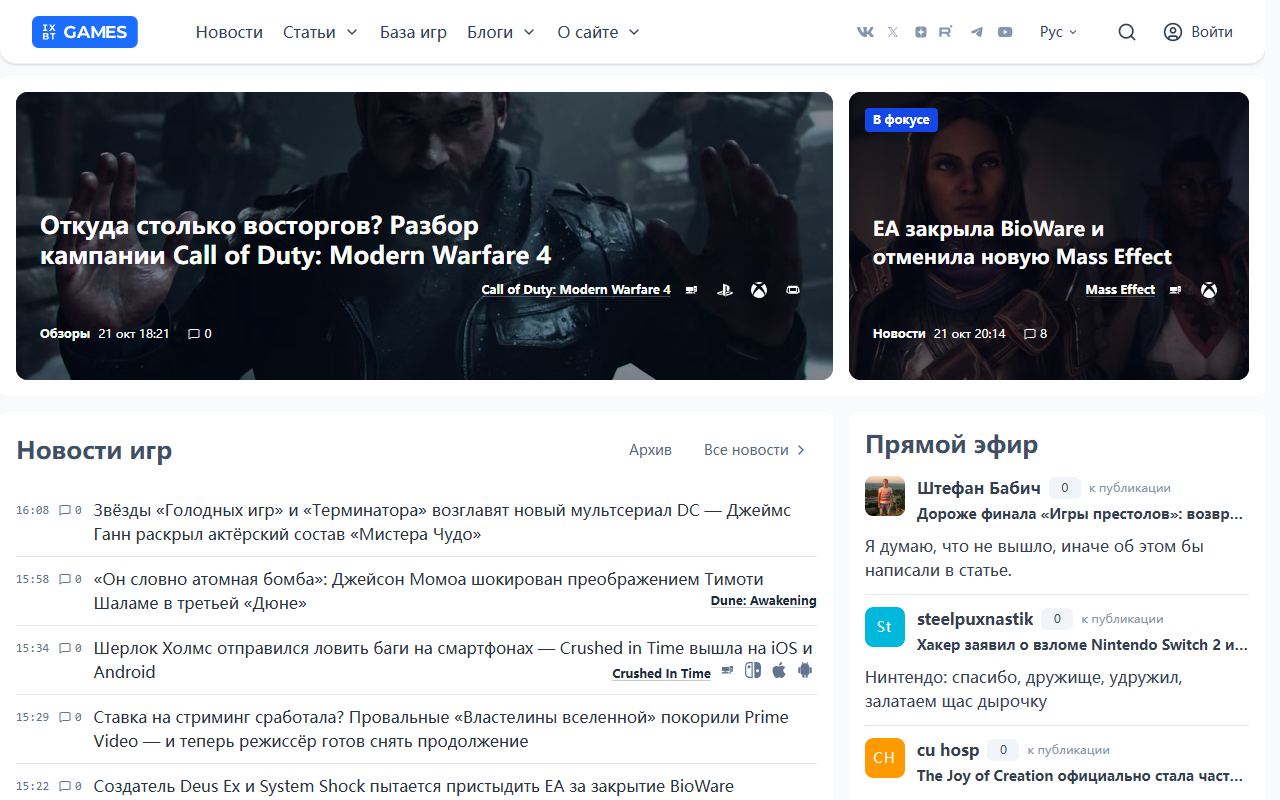Click Apple iOS icon beside Crushed In Time
The width and height of the screenshot is (1280, 800).
point(779,670)
